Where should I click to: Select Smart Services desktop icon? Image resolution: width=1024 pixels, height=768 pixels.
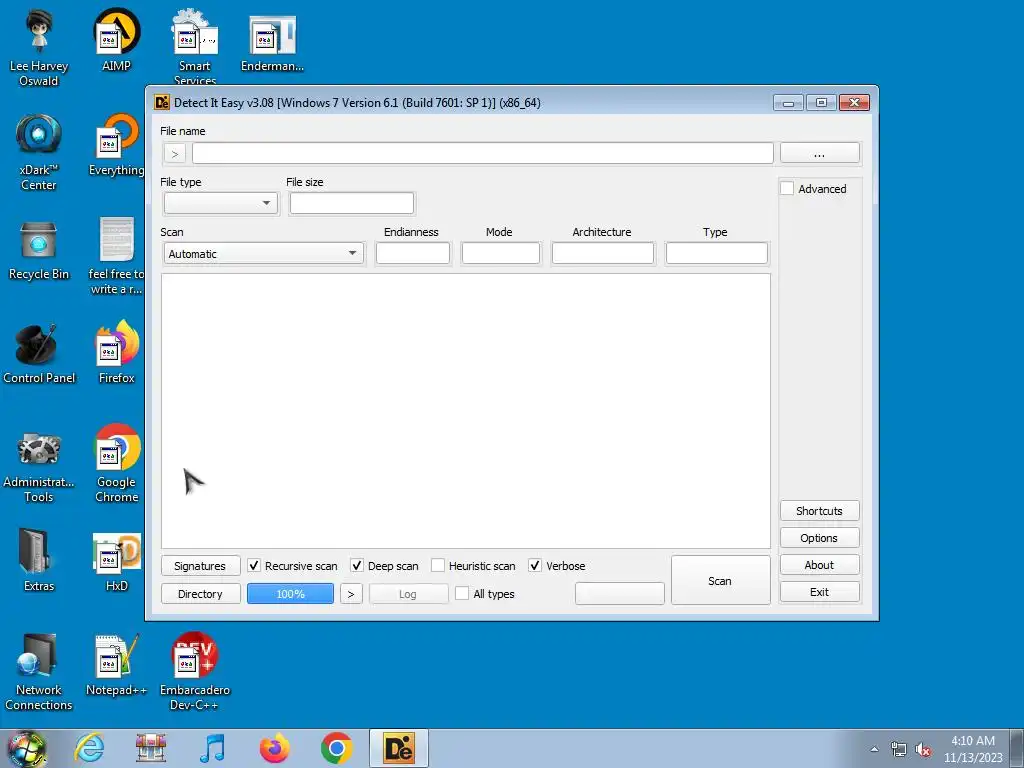coord(195,47)
